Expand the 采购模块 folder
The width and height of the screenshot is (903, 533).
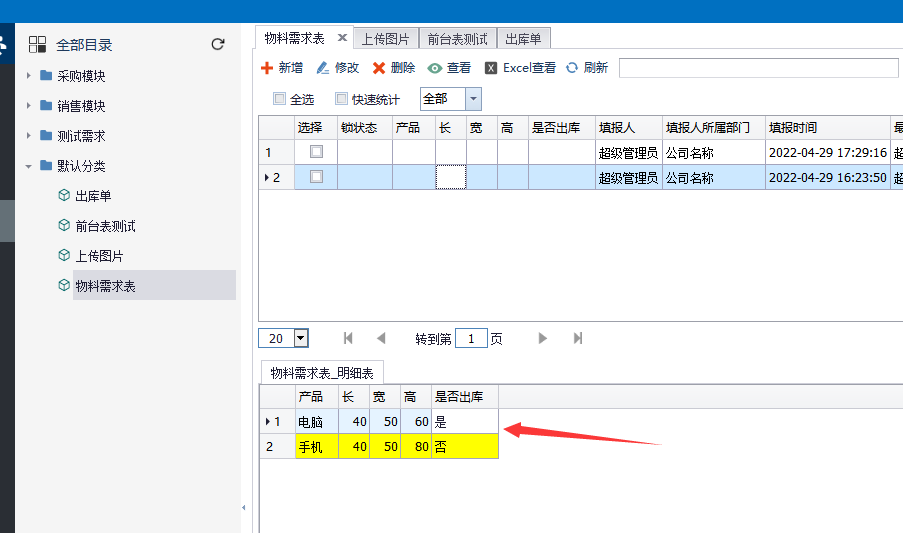click(x=29, y=76)
